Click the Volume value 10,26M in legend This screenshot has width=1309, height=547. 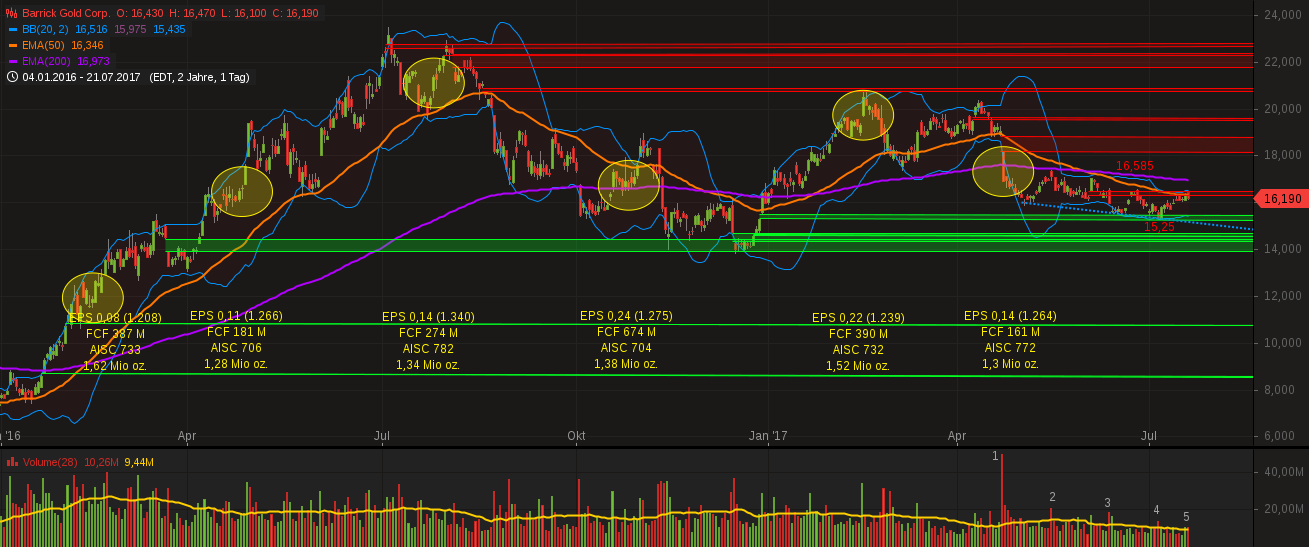point(102,462)
